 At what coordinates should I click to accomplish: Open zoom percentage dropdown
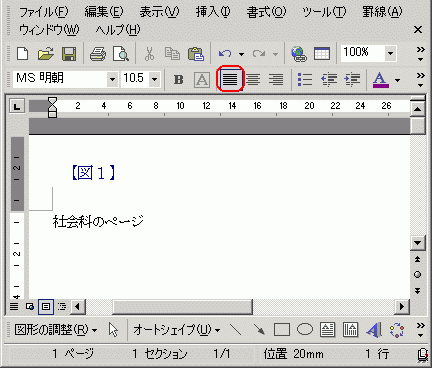point(390,53)
